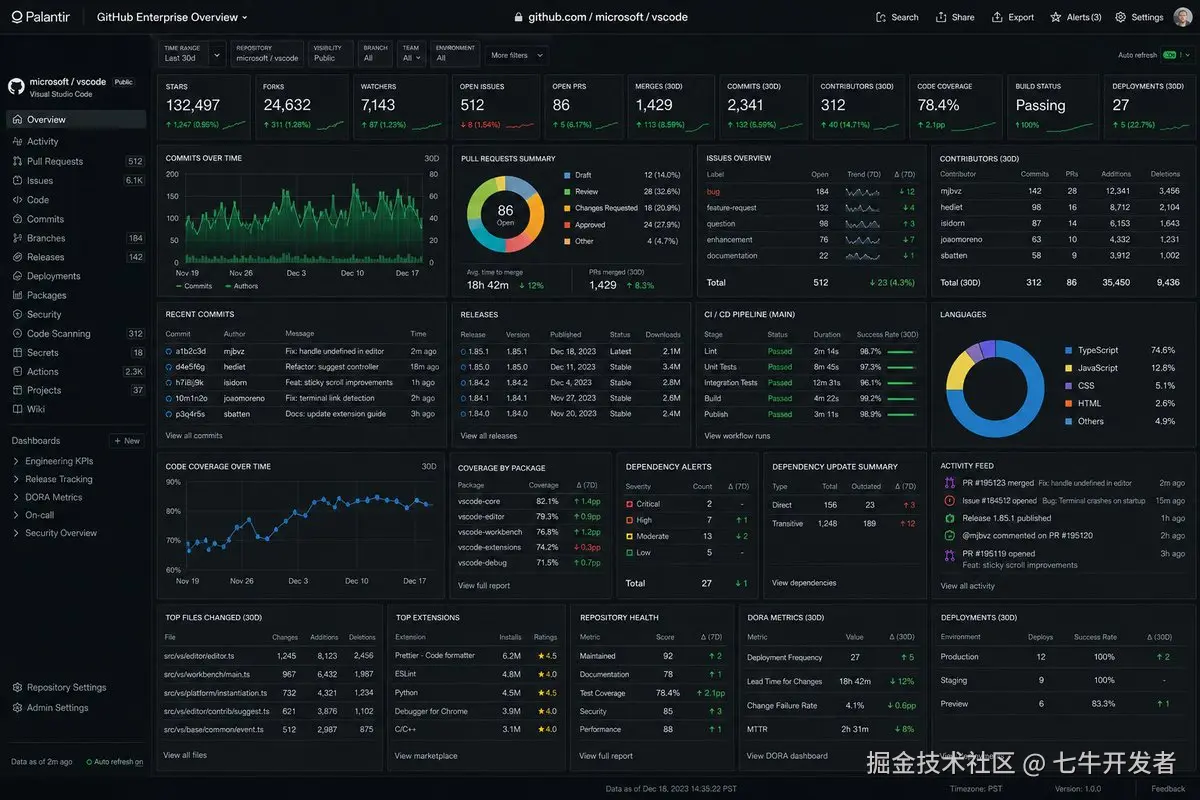Click the Repository Settings gear icon
The height and width of the screenshot is (800, 1200).
coord(17,688)
